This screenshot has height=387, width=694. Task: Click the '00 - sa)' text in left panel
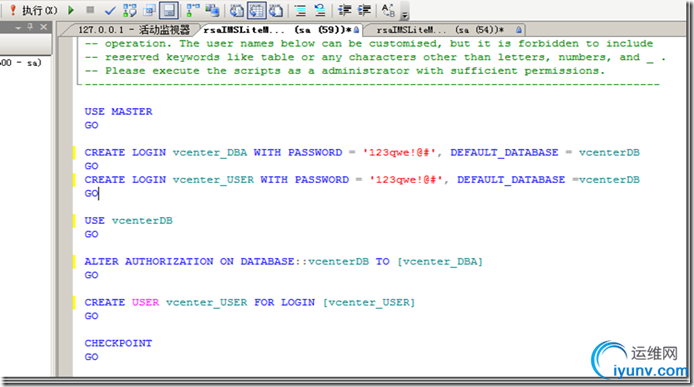tap(20, 63)
